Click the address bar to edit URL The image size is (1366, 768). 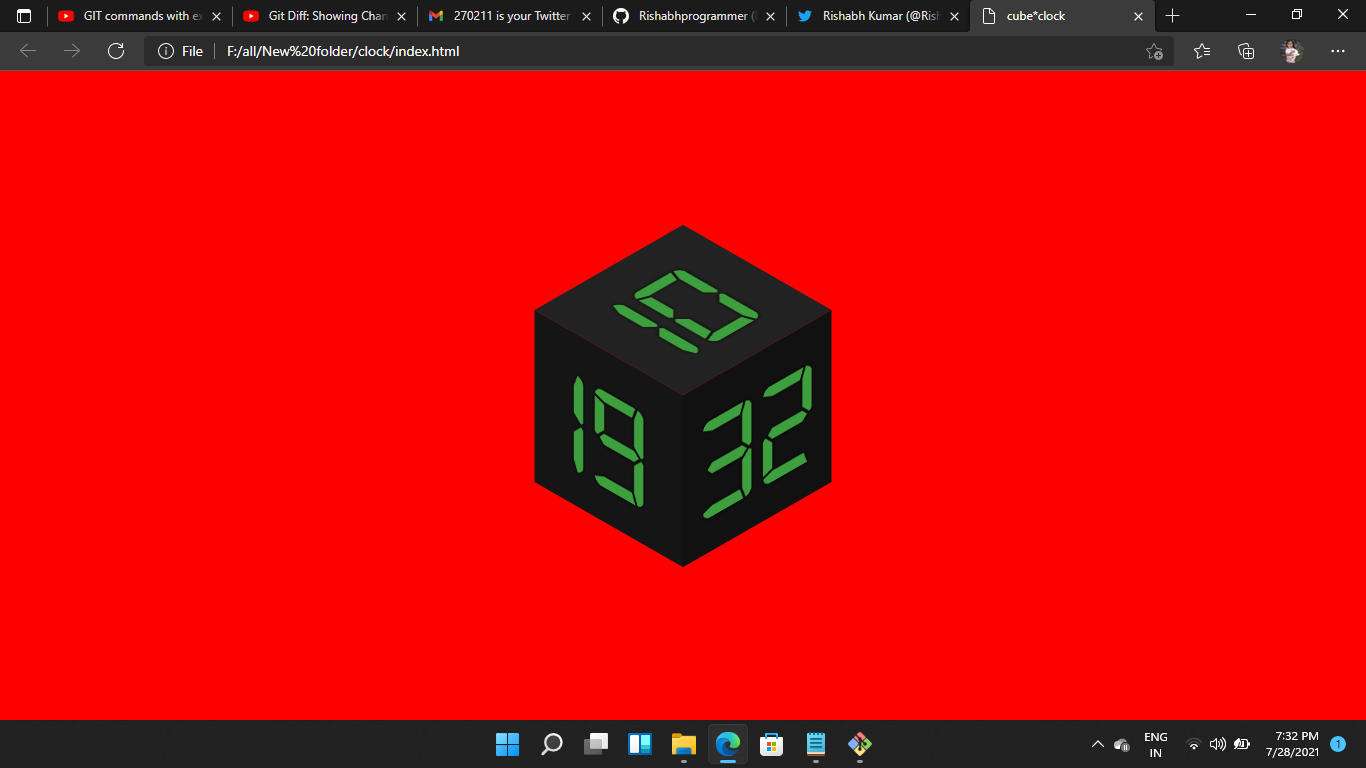tap(600, 51)
